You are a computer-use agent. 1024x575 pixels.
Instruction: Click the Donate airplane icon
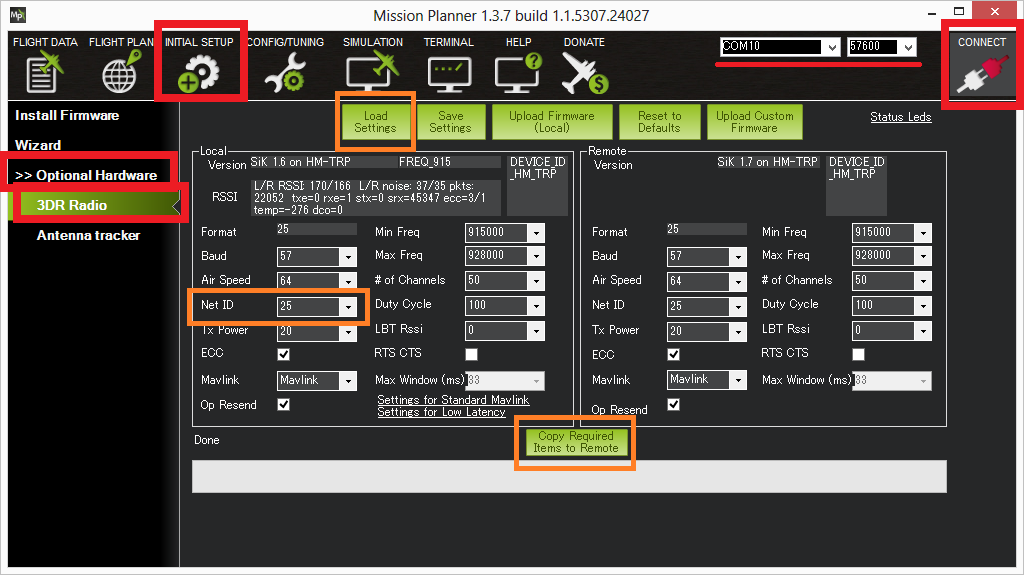point(584,74)
